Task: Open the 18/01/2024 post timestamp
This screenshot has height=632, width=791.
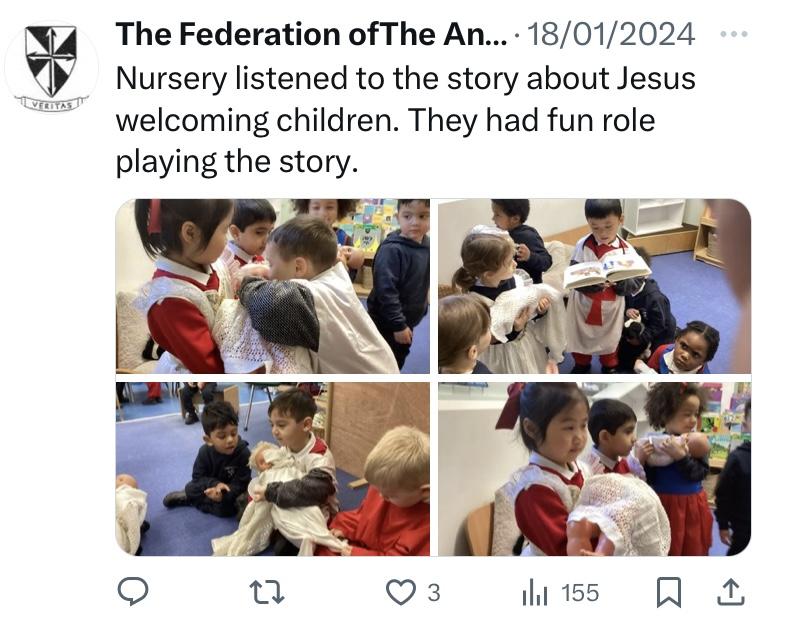Action: tap(610, 34)
